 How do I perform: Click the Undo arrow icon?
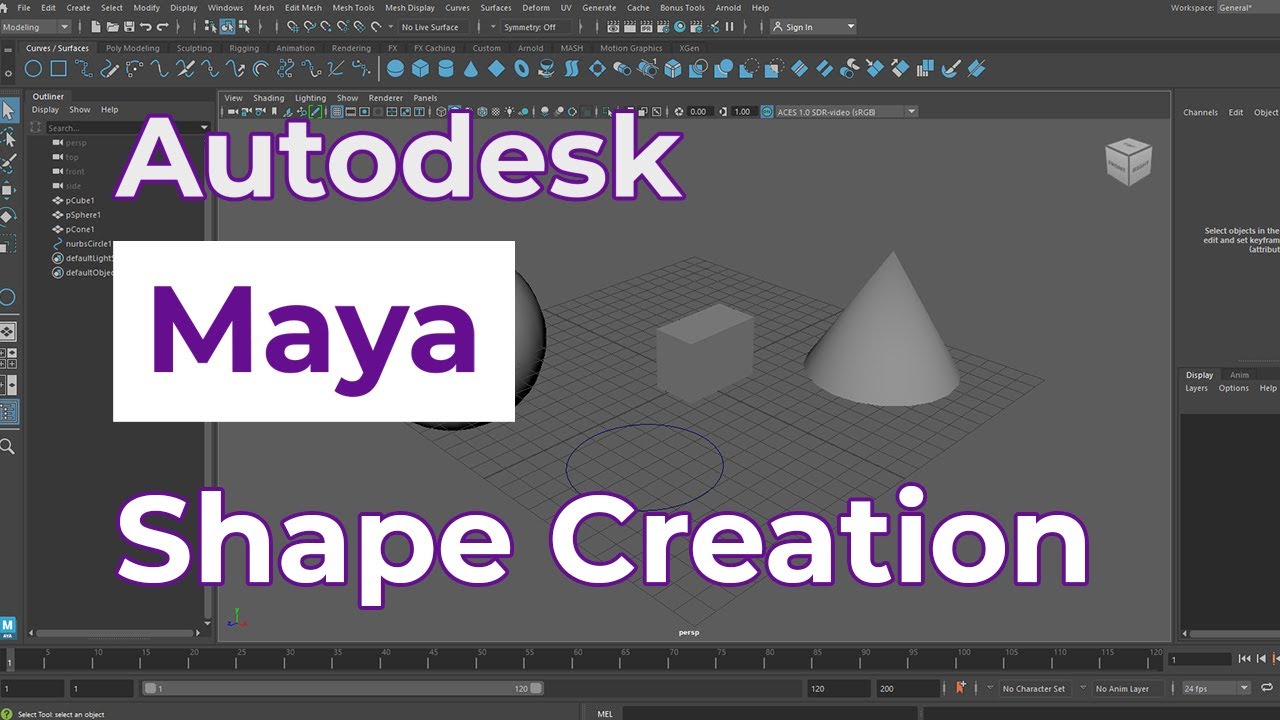pos(146,27)
